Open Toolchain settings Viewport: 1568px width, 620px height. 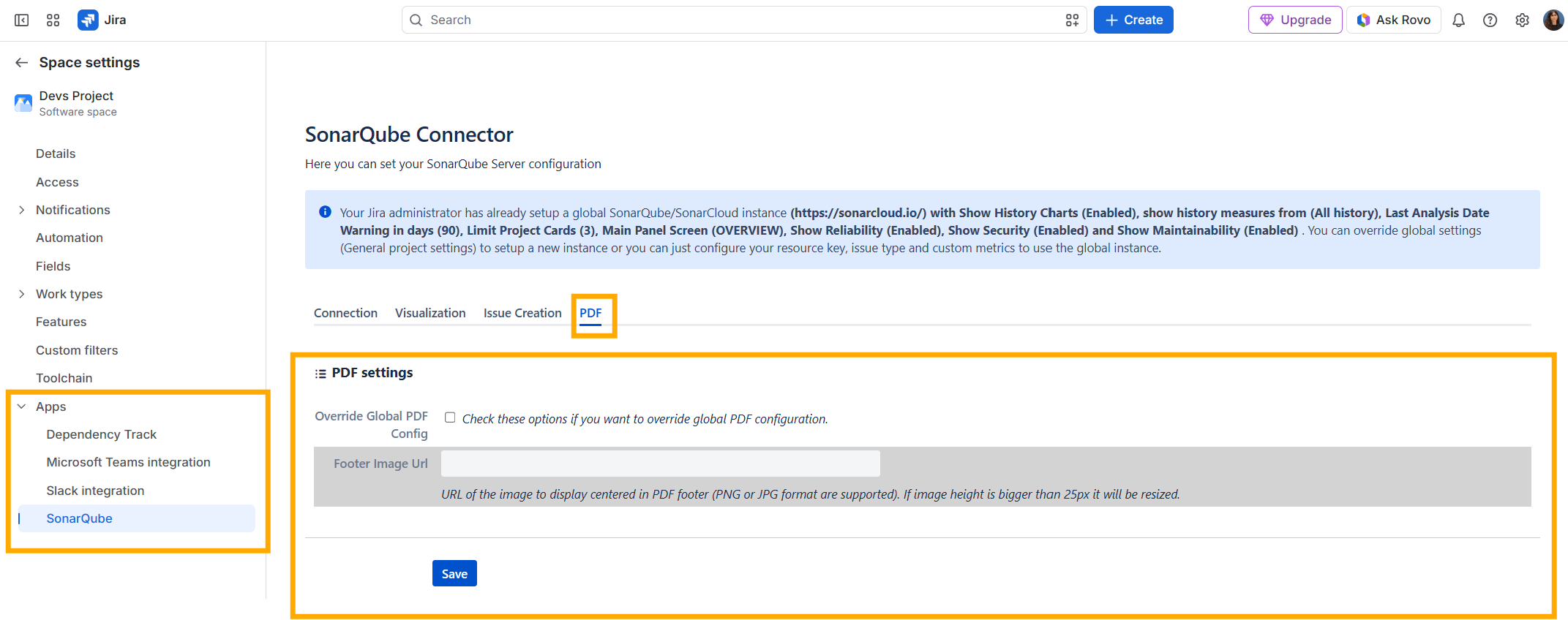[64, 378]
